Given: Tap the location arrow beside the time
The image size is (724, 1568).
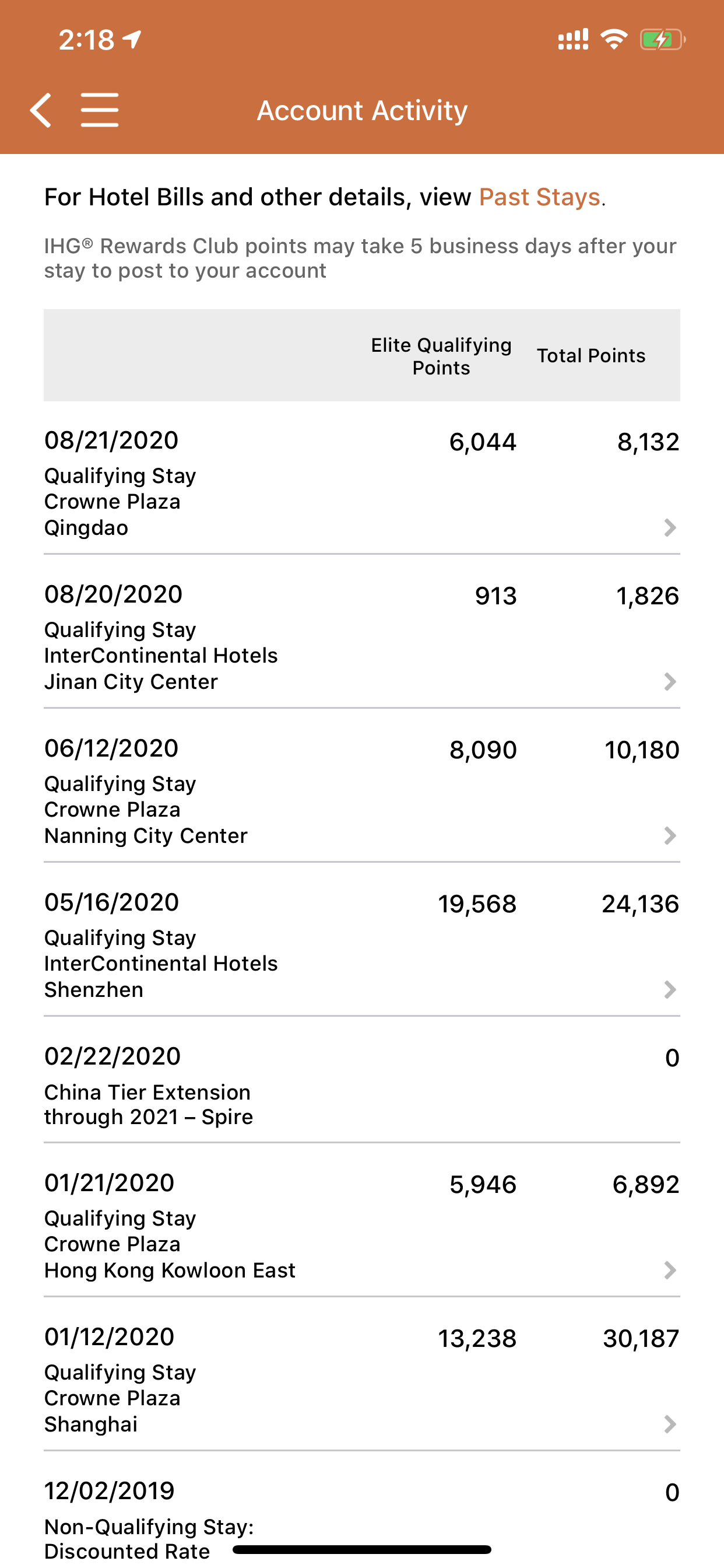Looking at the screenshot, I should click(132, 40).
